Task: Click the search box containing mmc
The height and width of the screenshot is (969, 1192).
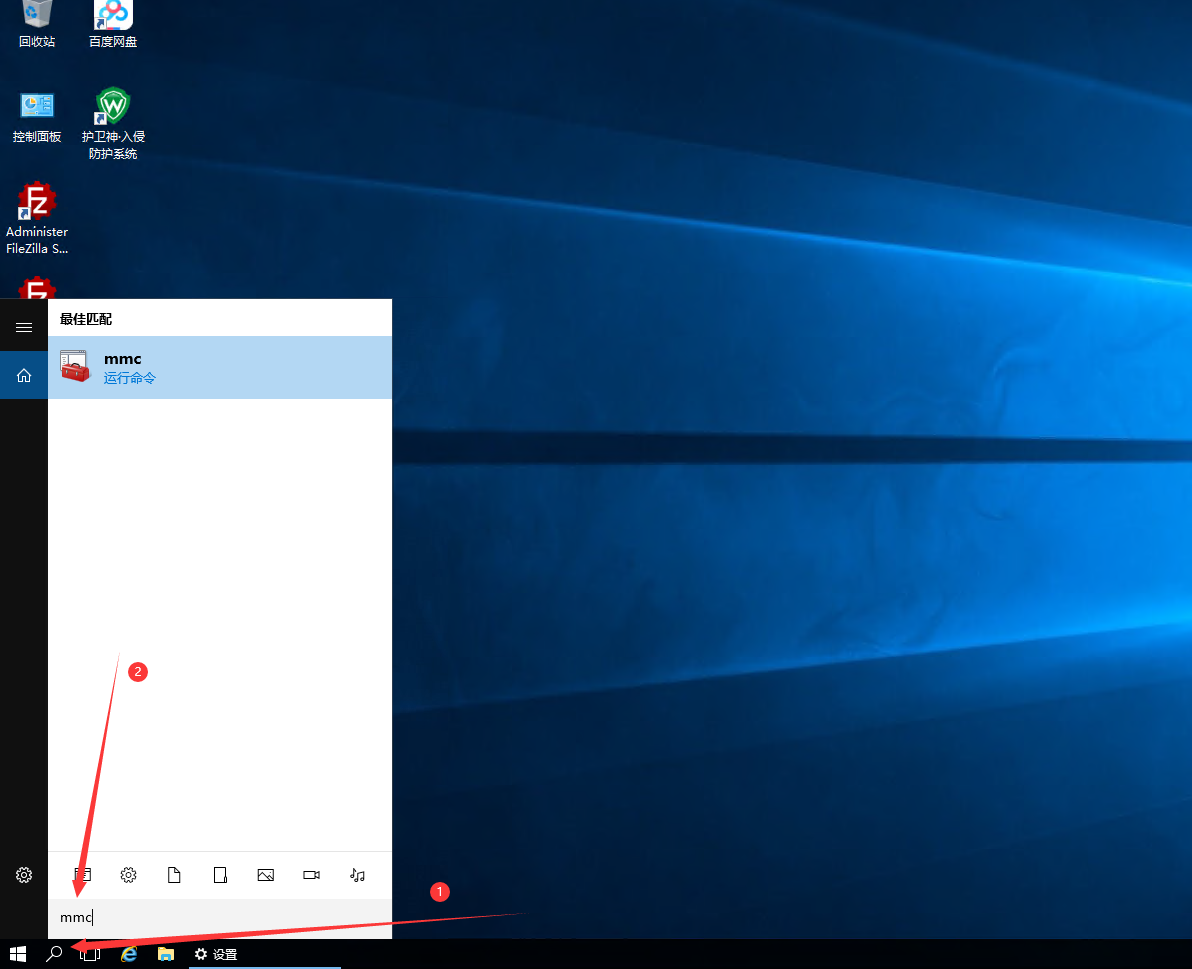Action: click(x=220, y=918)
